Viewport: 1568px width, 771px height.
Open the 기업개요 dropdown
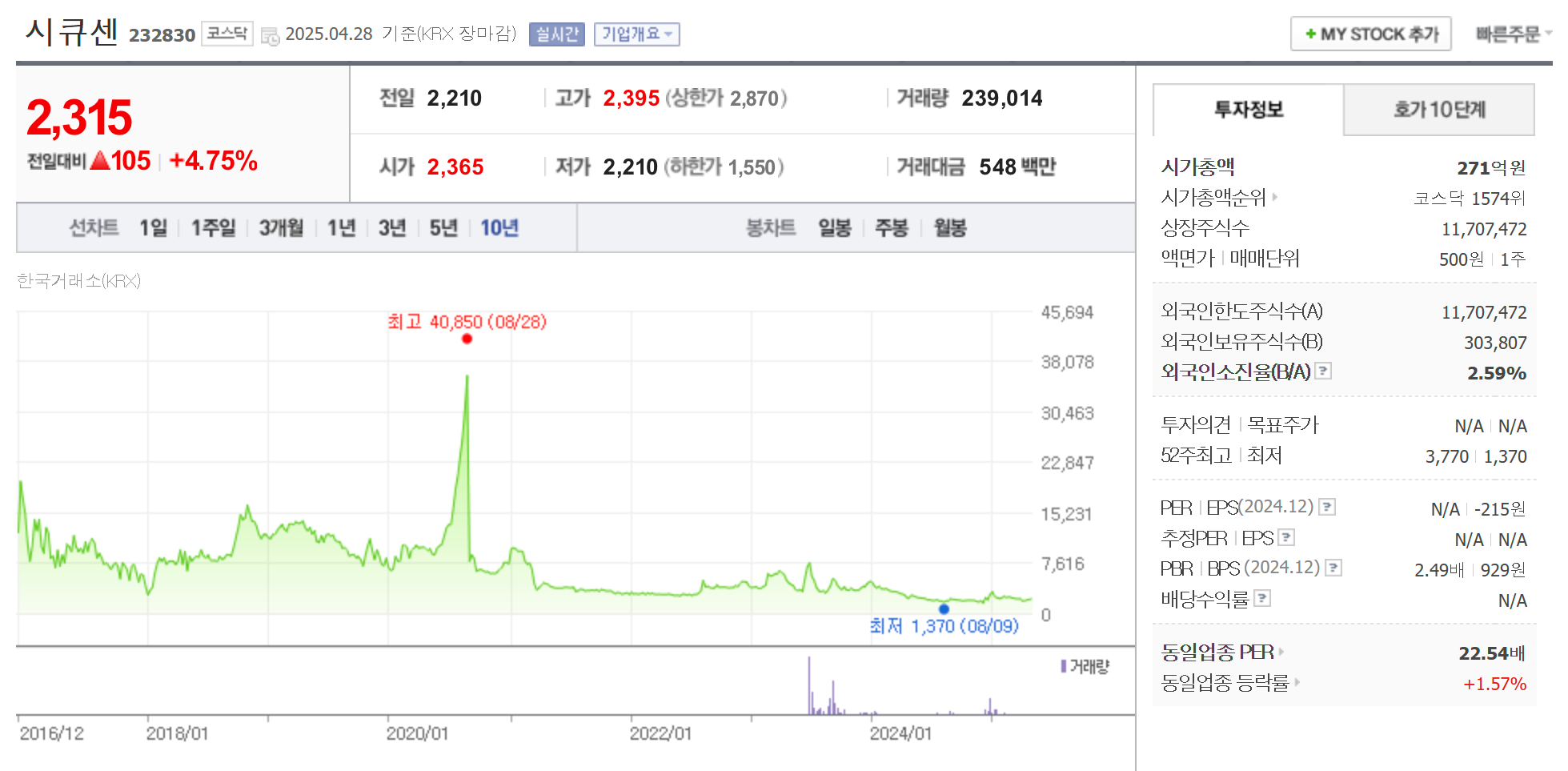pyautogui.click(x=637, y=34)
